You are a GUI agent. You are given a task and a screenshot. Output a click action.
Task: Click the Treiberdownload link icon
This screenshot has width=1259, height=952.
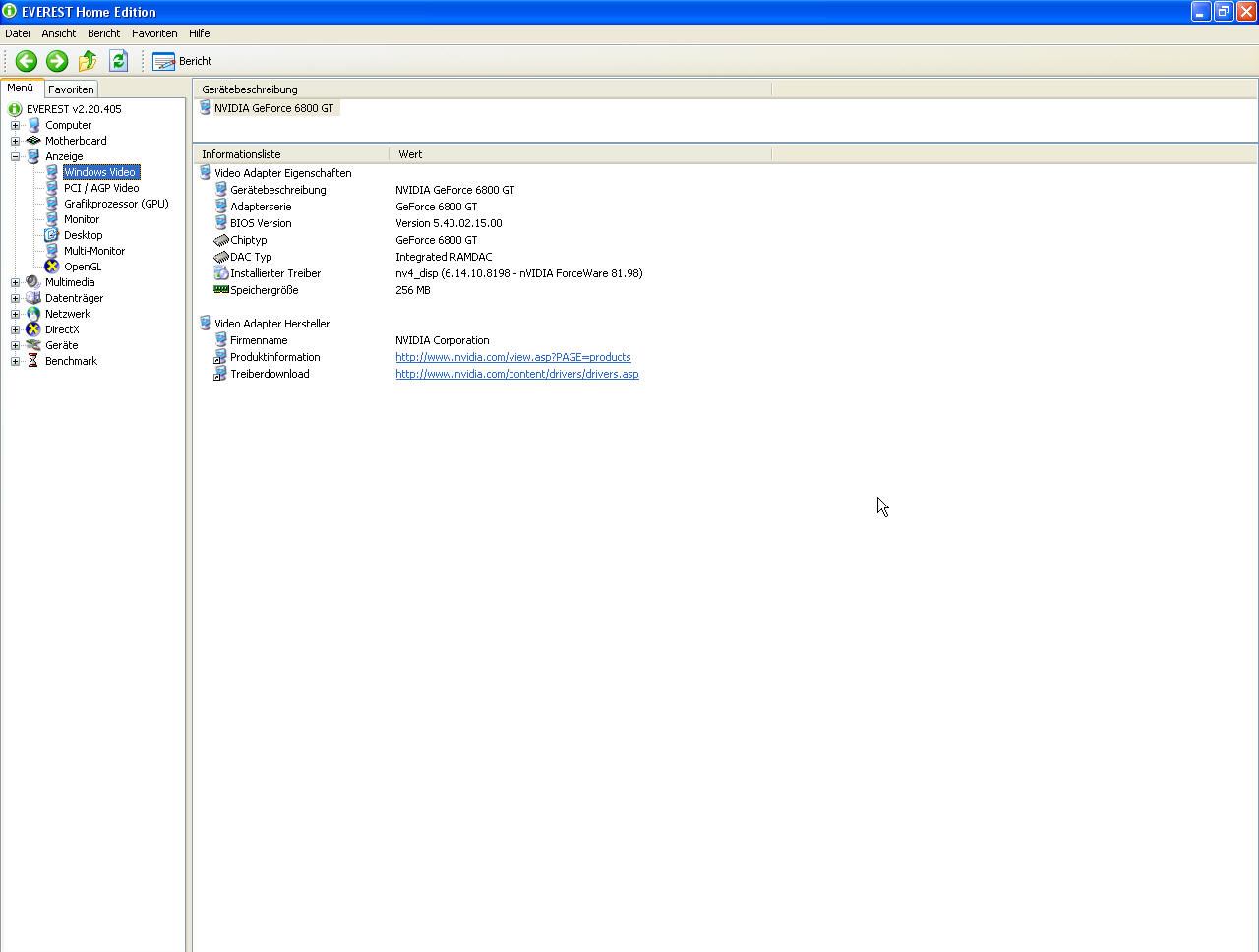[x=221, y=374]
